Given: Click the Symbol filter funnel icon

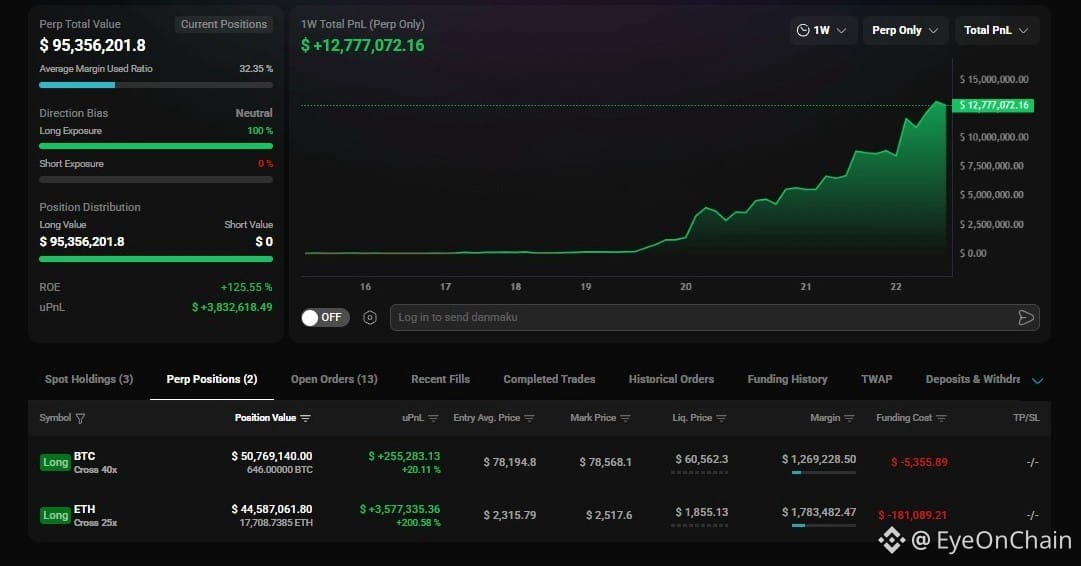Looking at the screenshot, I should (80, 418).
